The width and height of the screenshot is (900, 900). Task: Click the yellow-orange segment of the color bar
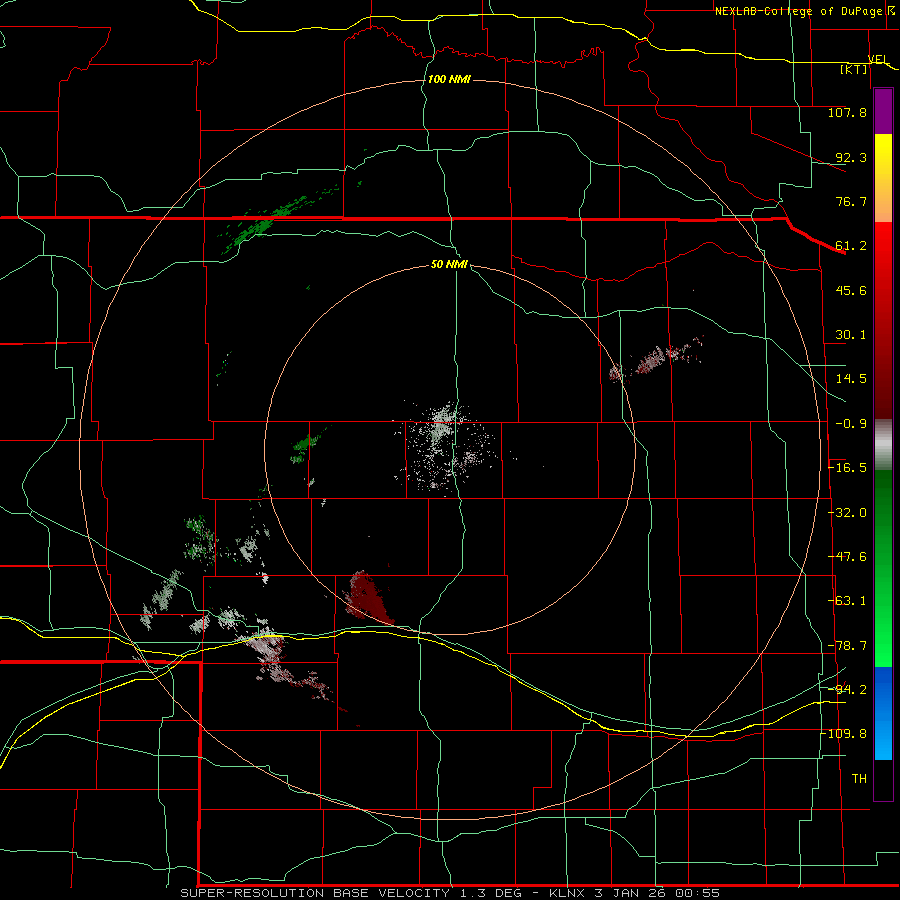click(x=883, y=178)
